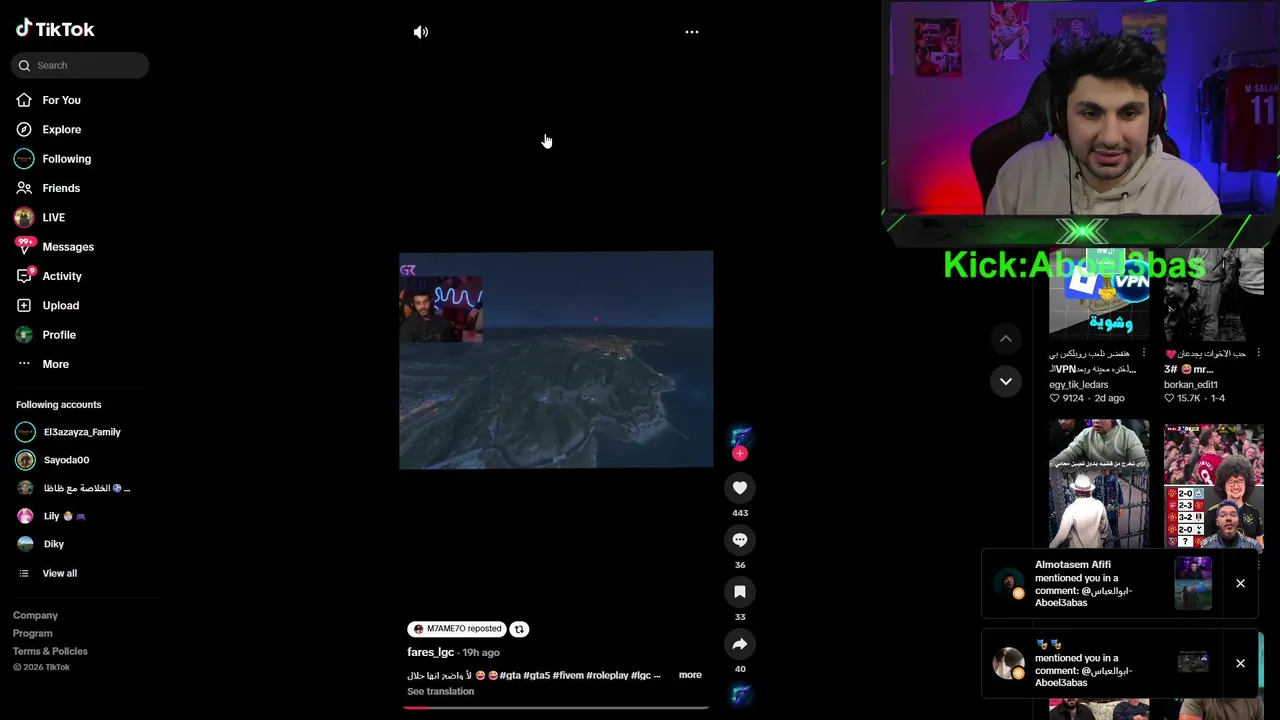Open M7AME7O reposted label
The image size is (1280, 720).
pyautogui.click(x=457, y=629)
